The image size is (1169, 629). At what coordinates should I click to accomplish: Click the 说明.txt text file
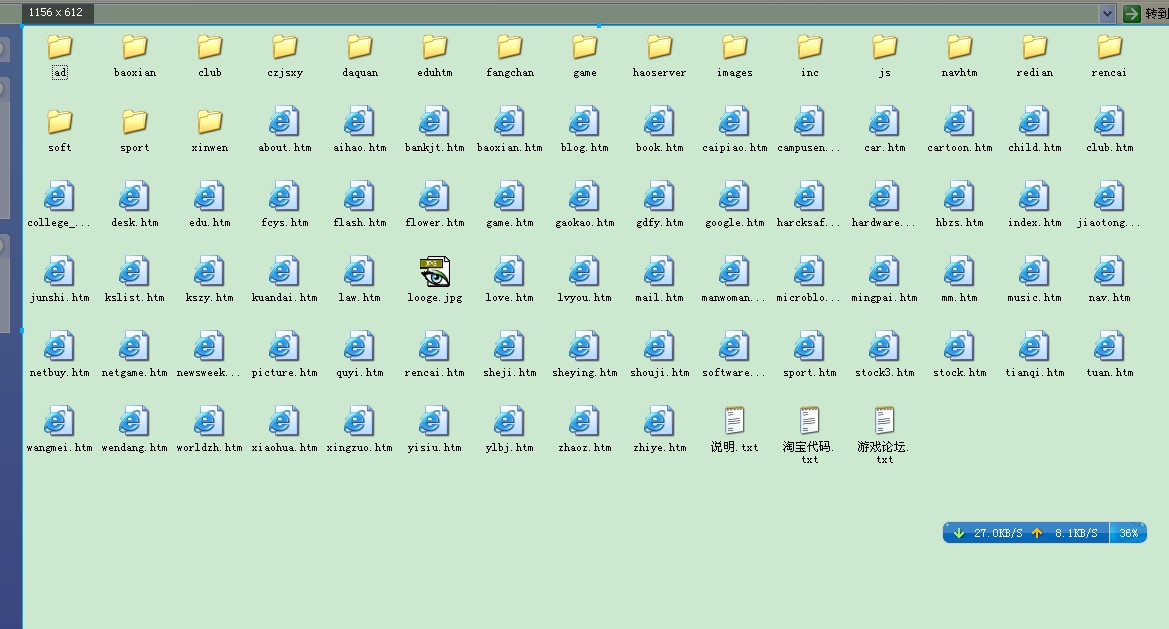734,422
